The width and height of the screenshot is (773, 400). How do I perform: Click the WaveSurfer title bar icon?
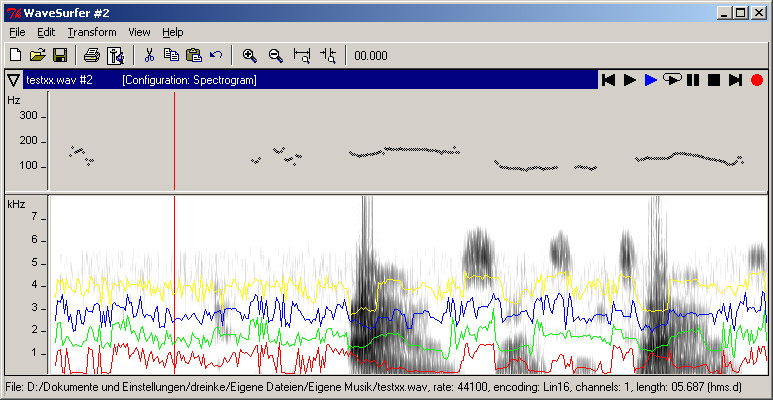coord(14,12)
